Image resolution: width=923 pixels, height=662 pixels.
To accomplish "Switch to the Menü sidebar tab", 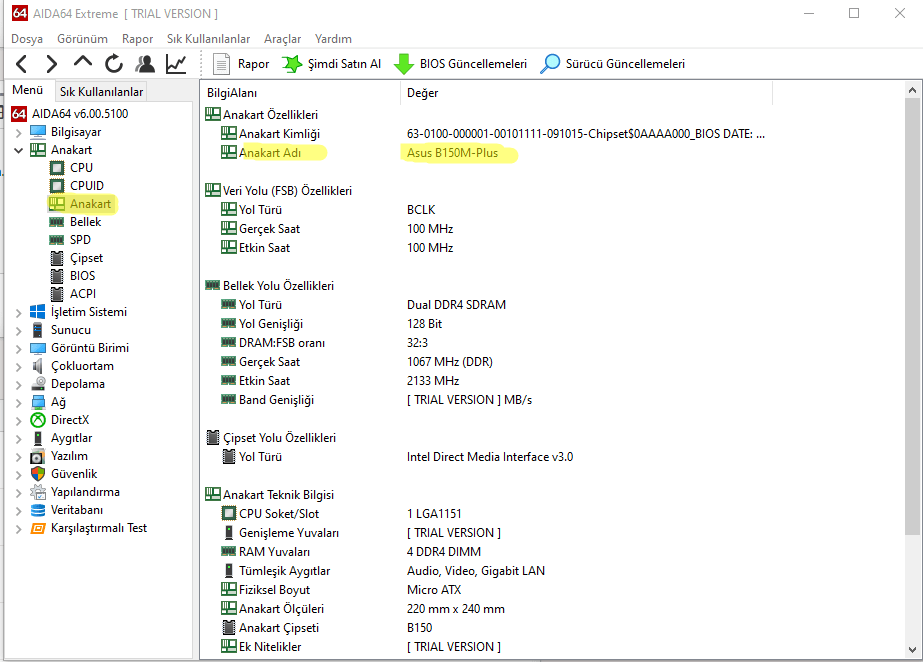I will tap(28, 90).
